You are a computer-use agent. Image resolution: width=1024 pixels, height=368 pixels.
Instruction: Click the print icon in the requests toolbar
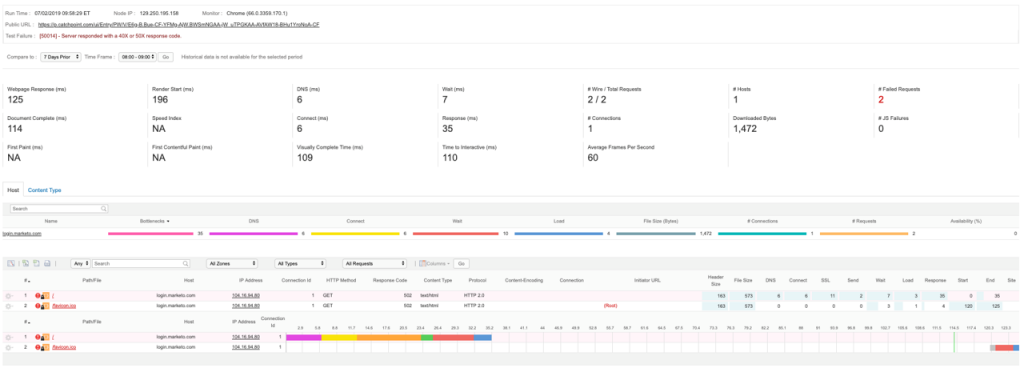(47, 264)
